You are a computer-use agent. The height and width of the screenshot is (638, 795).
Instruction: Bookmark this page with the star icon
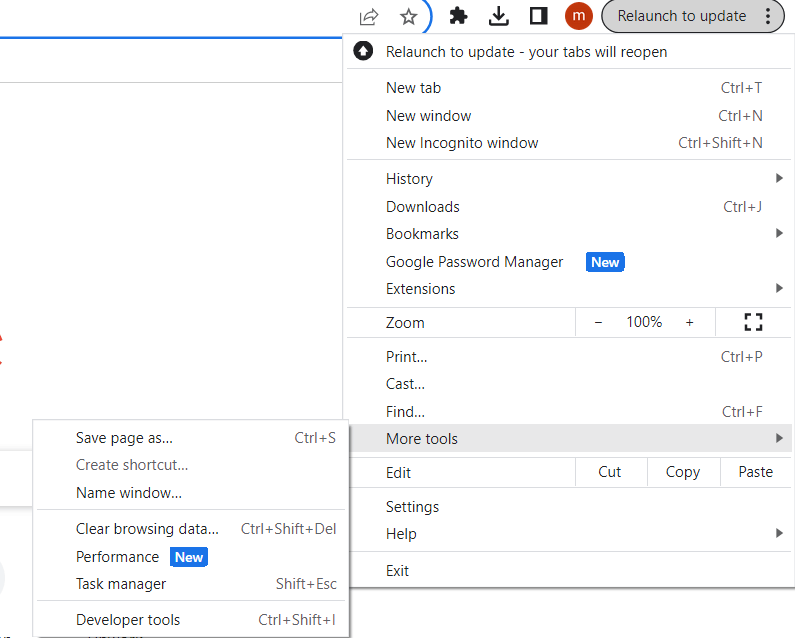pos(408,16)
